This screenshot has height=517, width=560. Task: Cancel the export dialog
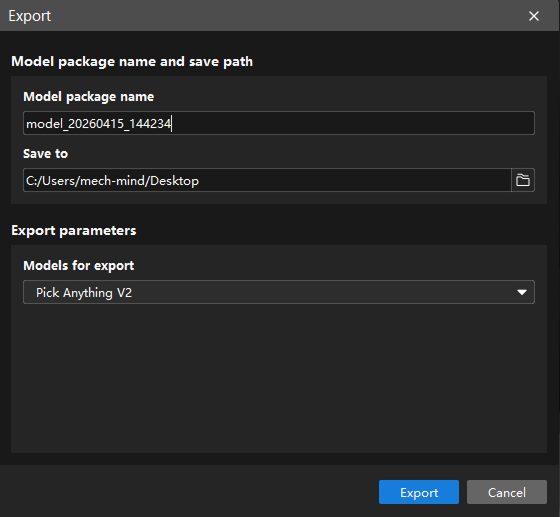[x=506, y=492]
